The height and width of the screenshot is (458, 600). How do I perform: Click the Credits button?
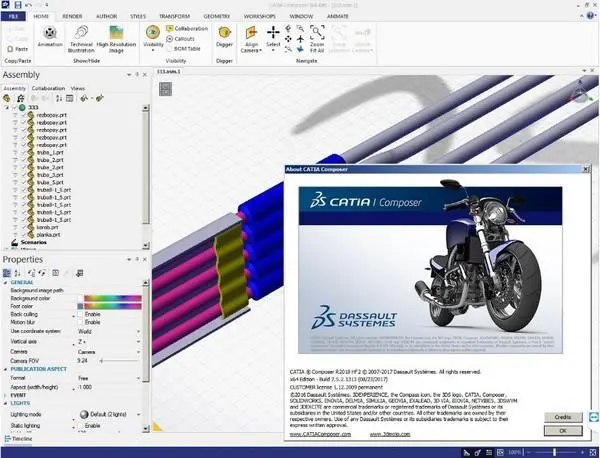pyautogui.click(x=563, y=417)
